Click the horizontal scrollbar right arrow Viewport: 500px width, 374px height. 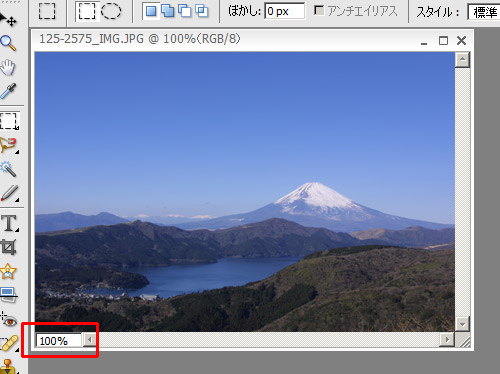[447, 340]
